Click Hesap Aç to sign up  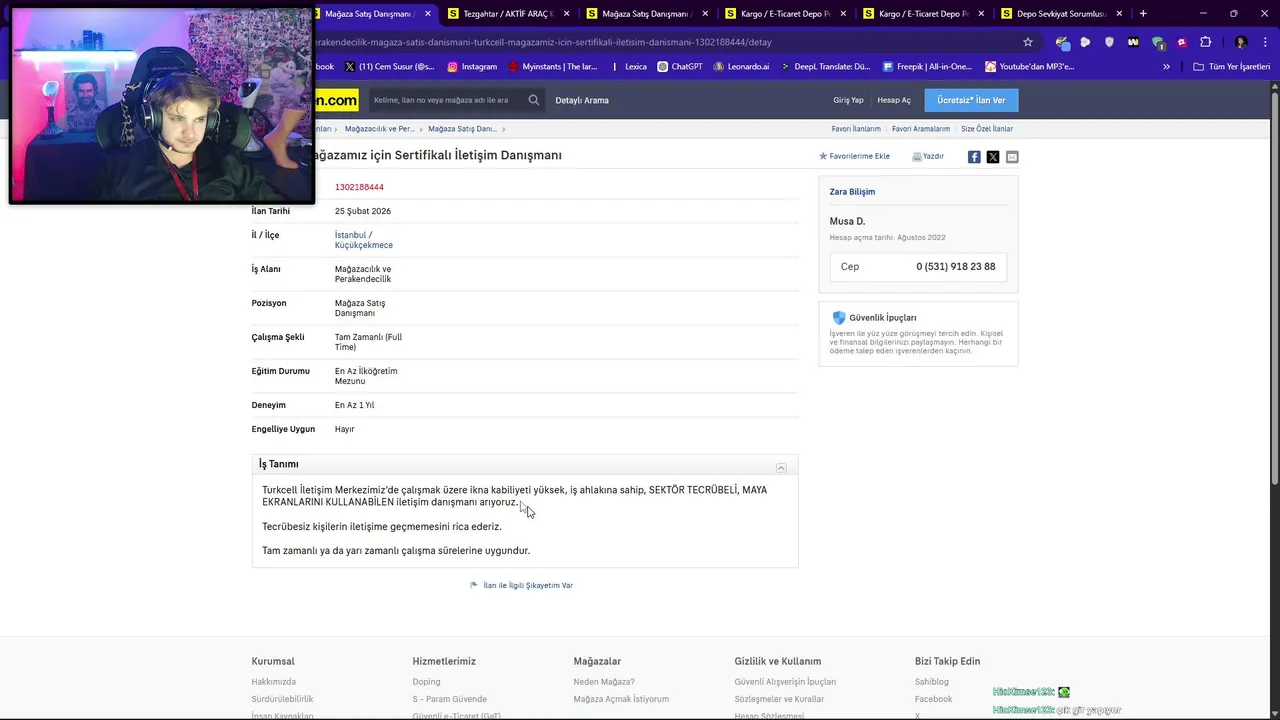pyautogui.click(x=894, y=100)
